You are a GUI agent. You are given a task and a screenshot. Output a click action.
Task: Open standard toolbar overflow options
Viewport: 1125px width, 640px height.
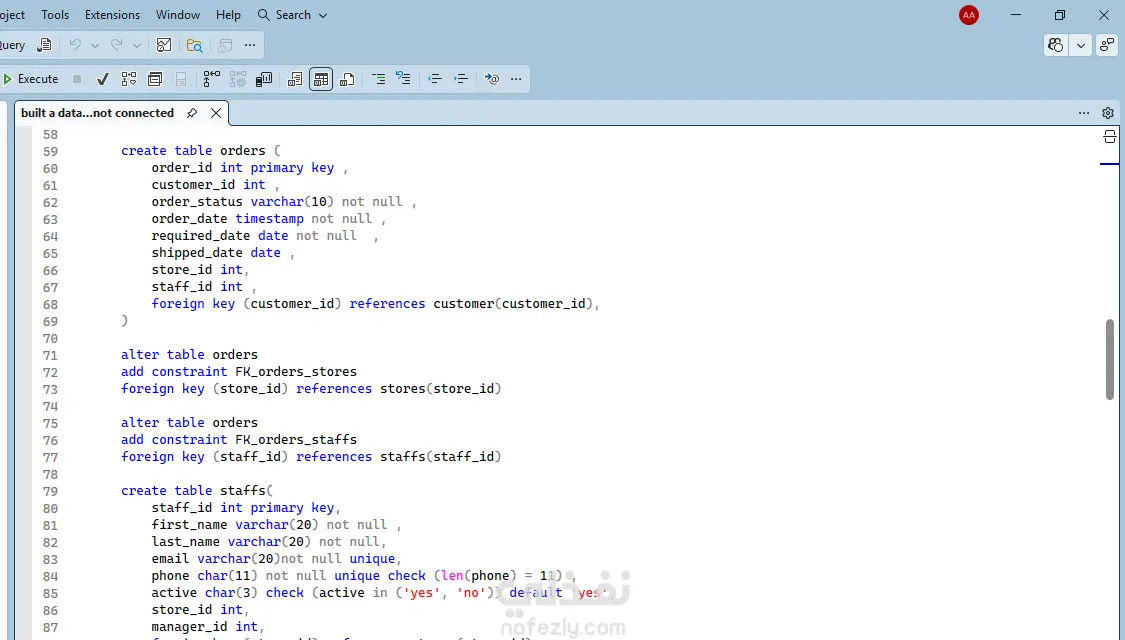pyautogui.click(x=250, y=45)
